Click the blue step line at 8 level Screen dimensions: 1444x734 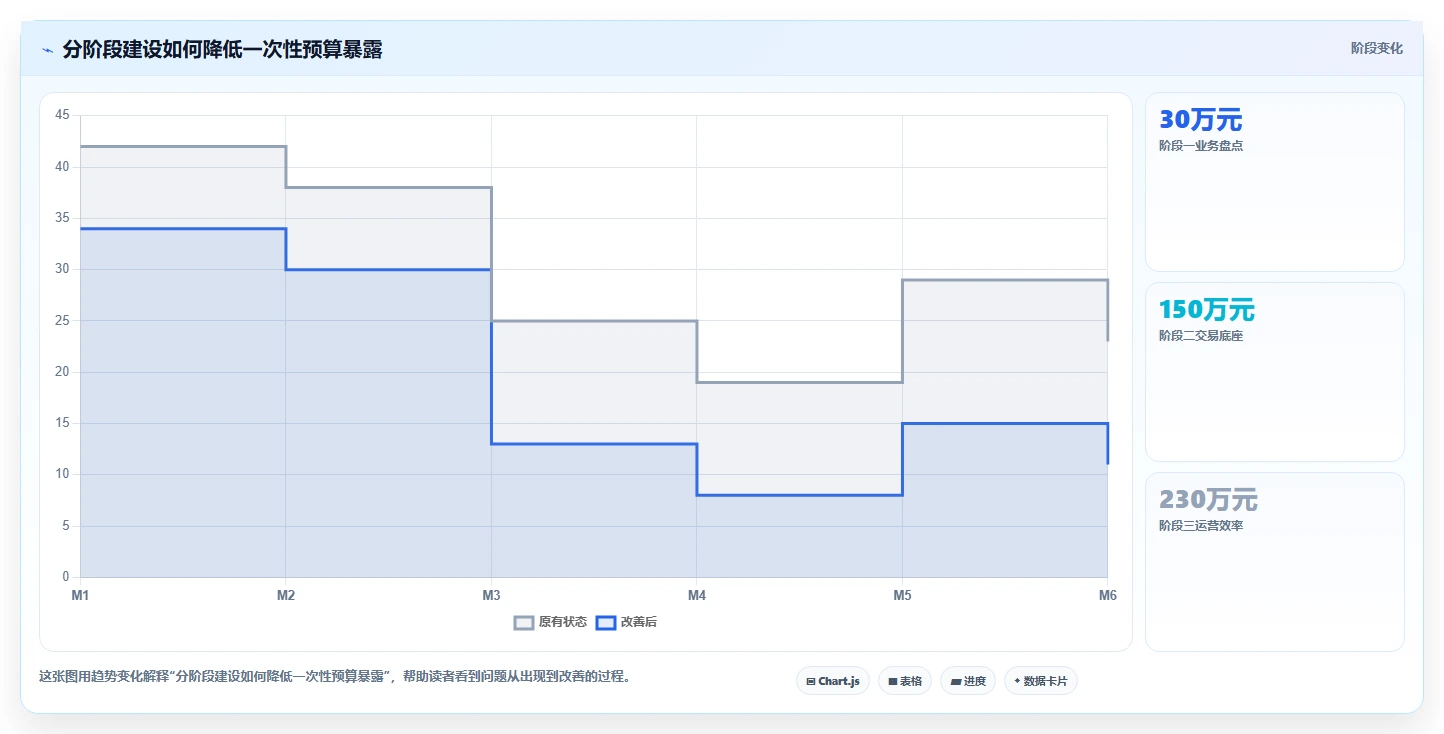point(800,495)
